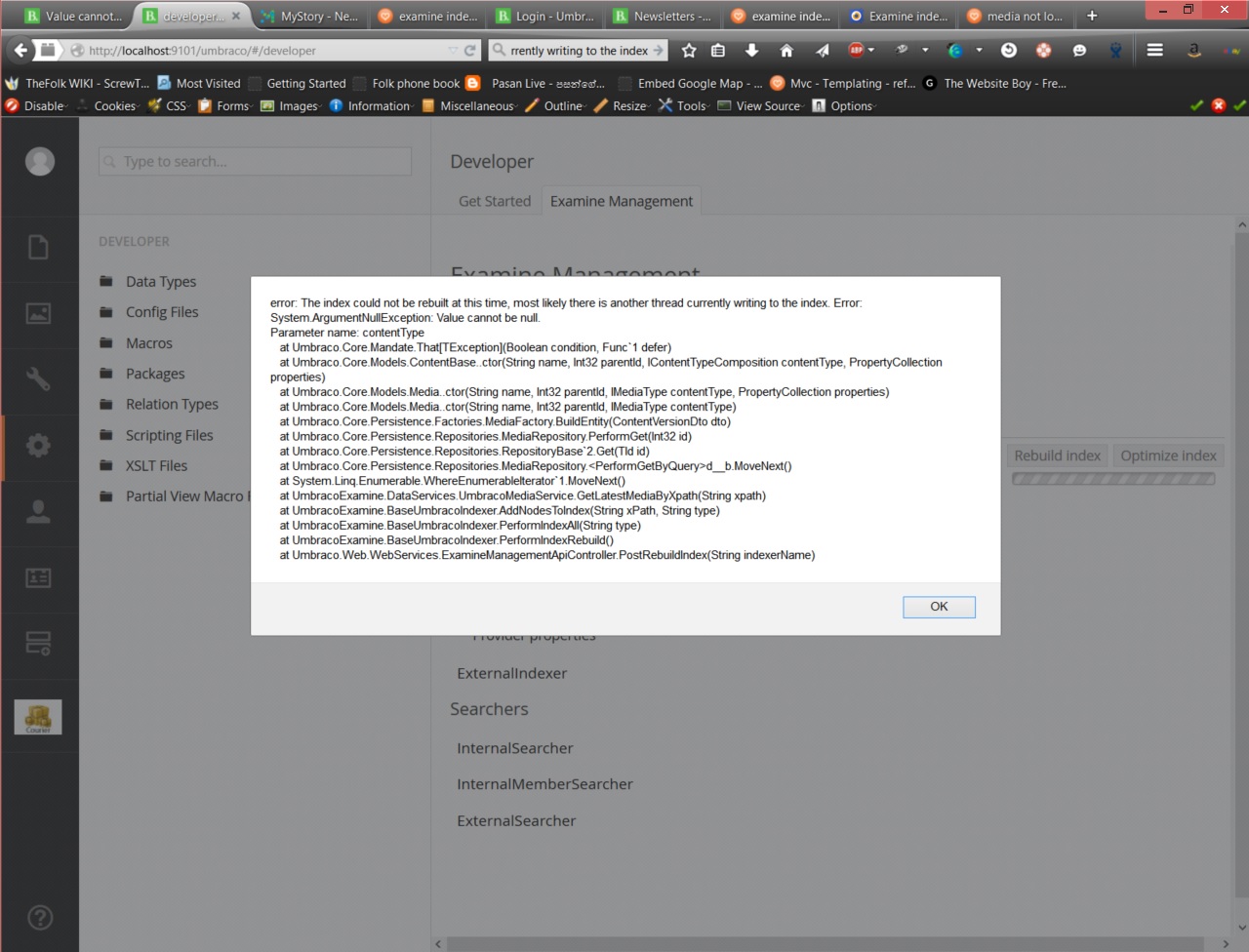Click the index rebuild progress bar
Viewport: 1249px width, 952px height.
[1113, 479]
